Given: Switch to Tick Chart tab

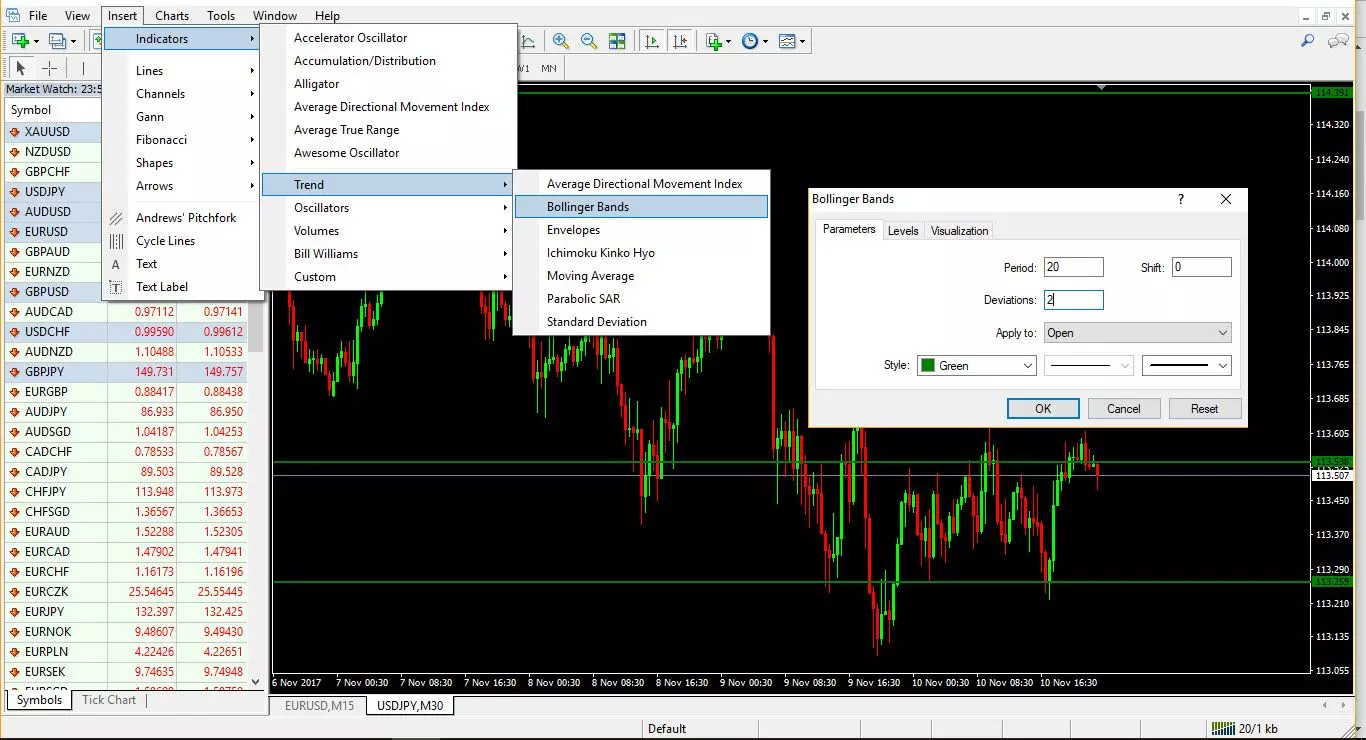Looking at the screenshot, I should (x=109, y=700).
